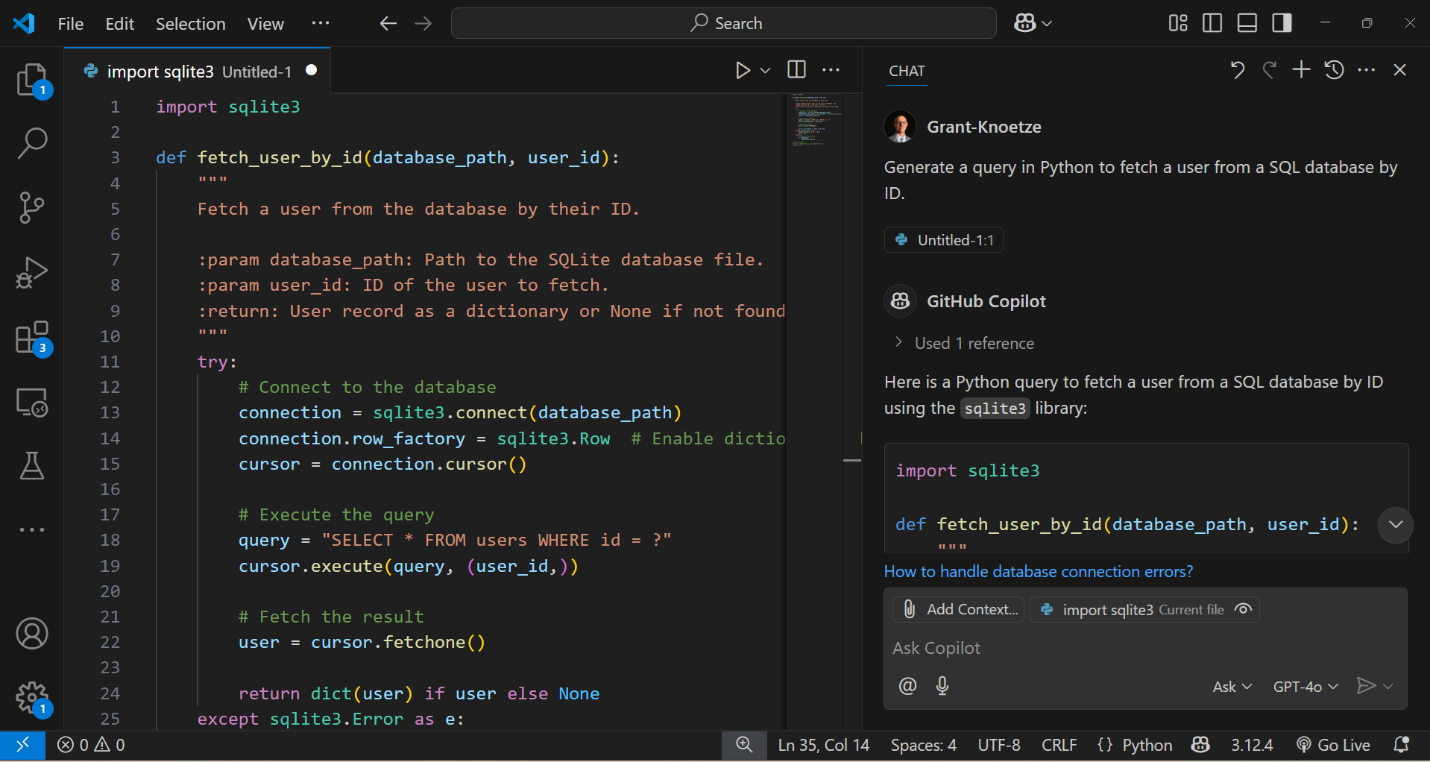Toggle visibility of the current file context
This screenshot has width=1430, height=762.
1243,608
